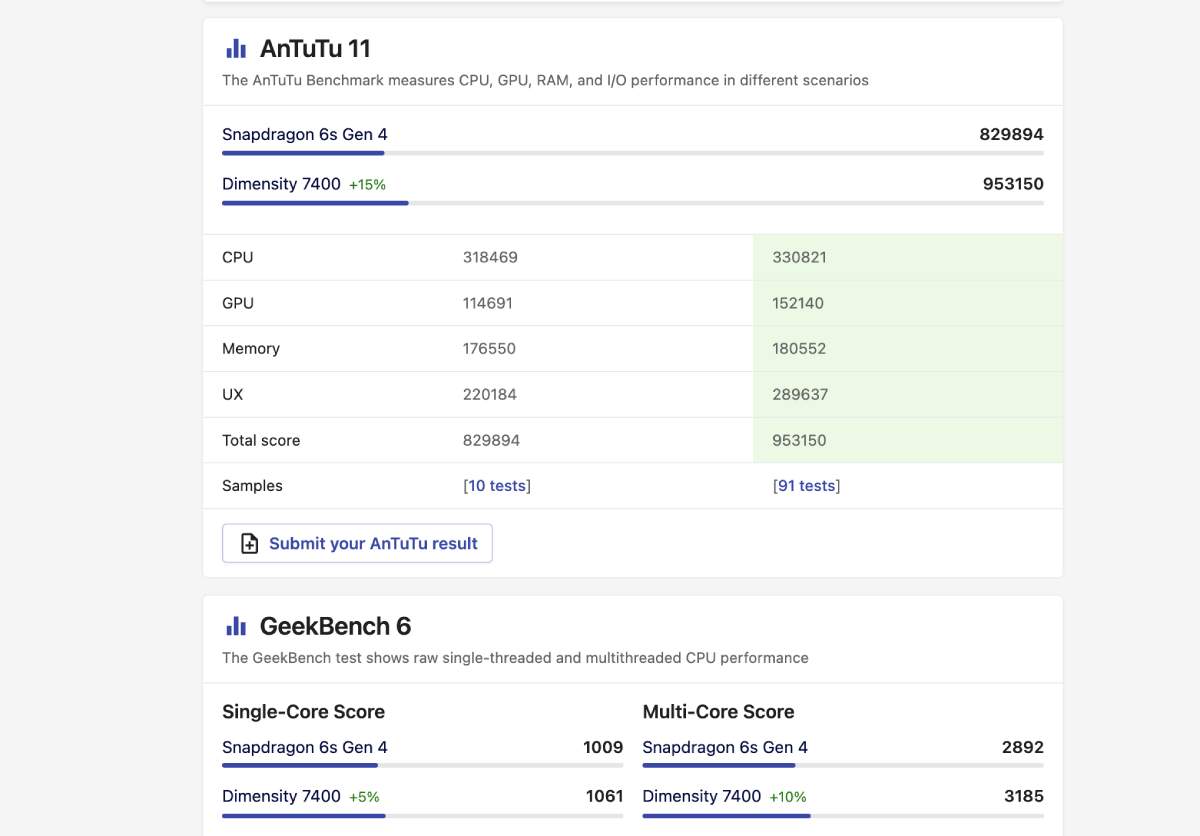
Task: Click the GeekBench 6 bar chart icon
Action: [236, 626]
